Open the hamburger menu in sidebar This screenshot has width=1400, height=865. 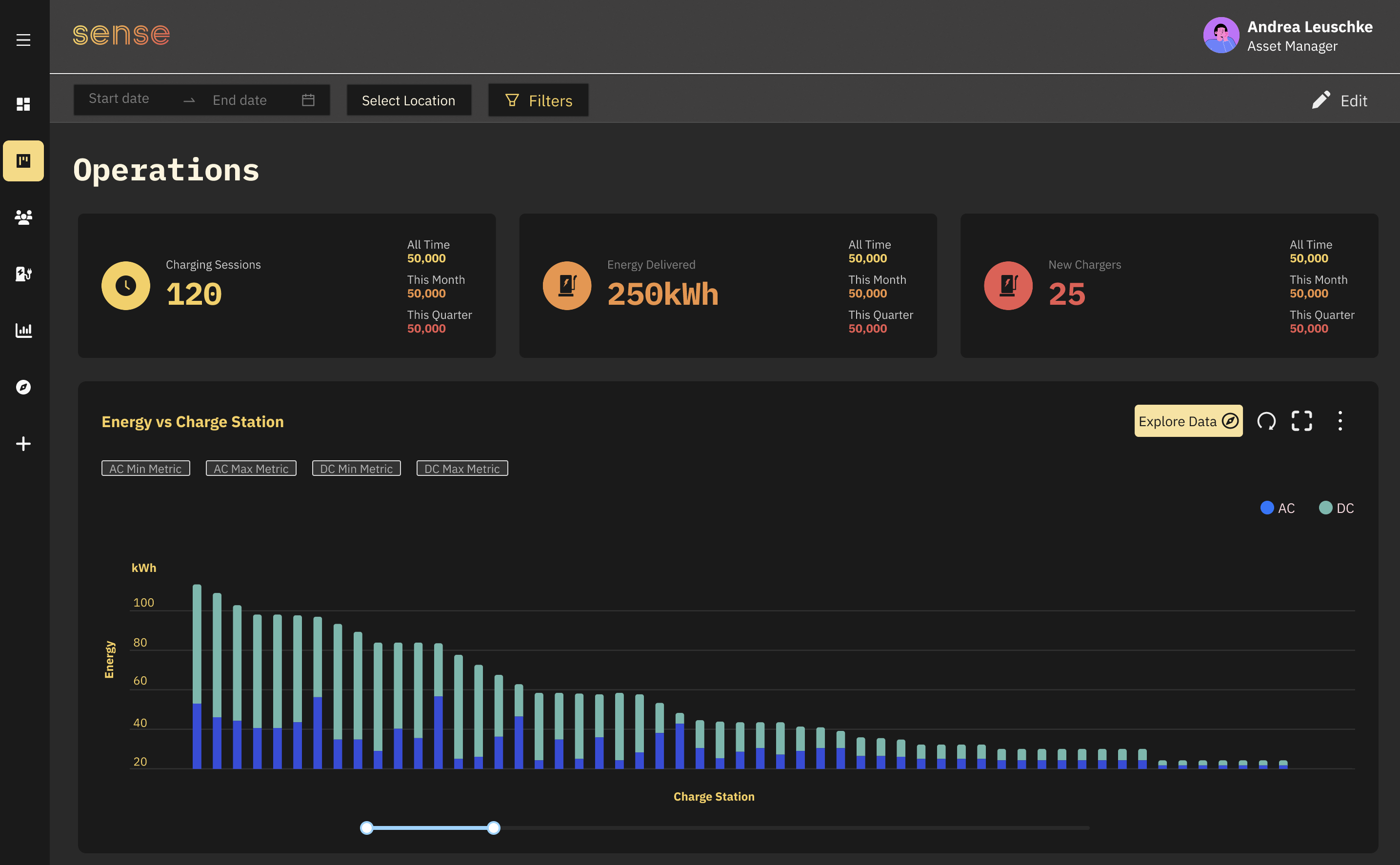click(23, 40)
